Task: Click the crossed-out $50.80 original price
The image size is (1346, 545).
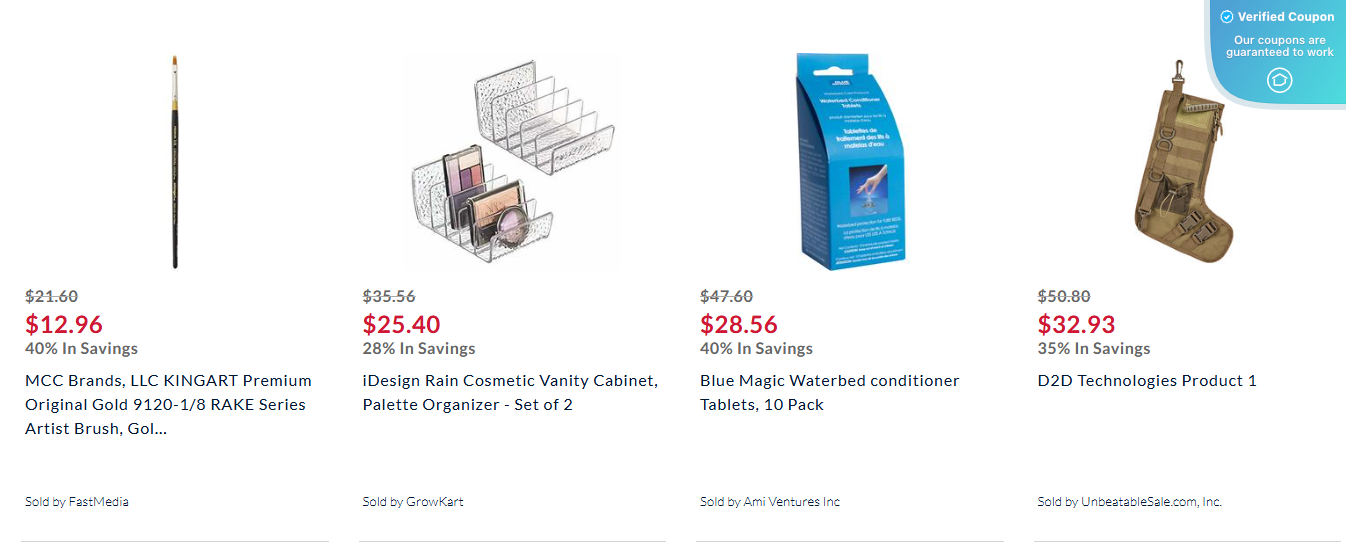Action: point(1064,296)
